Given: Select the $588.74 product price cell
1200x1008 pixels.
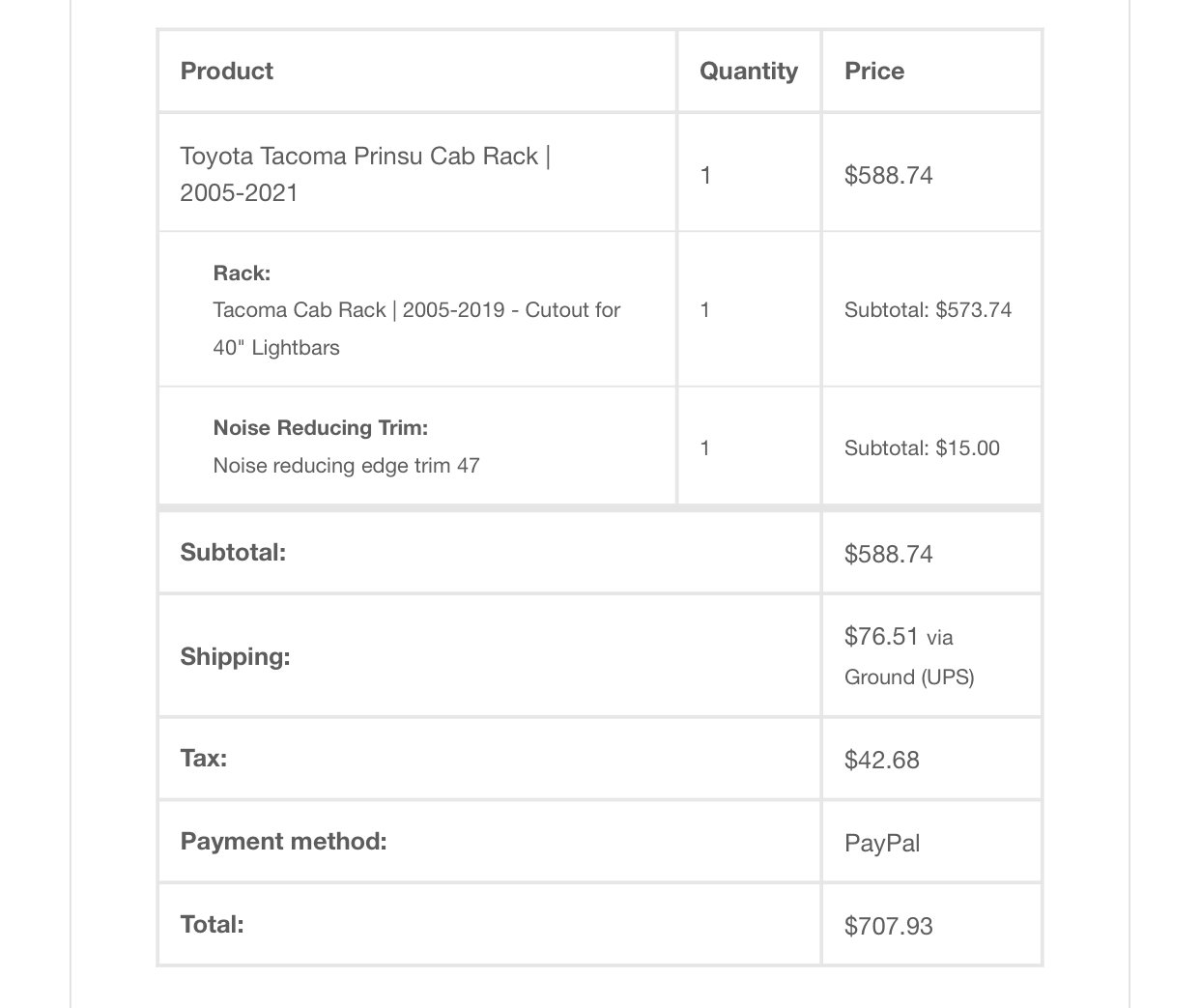Looking at the screenshot, I should click(888, 175).
